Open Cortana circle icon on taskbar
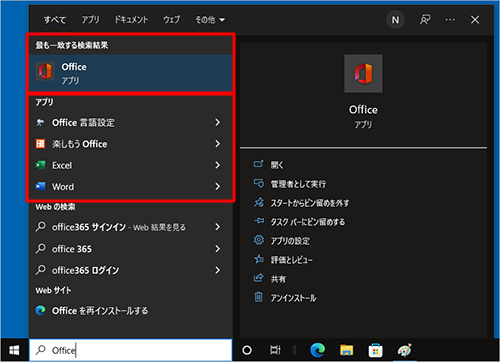The image size is (500, 362). tap(247, 350)
